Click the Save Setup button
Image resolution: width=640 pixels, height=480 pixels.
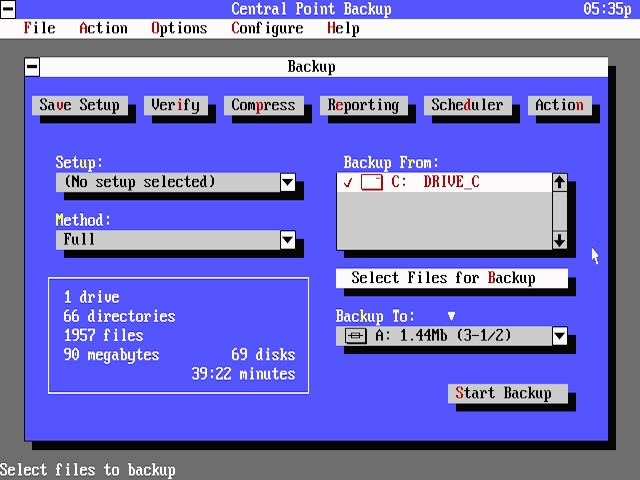click(80, 105)
